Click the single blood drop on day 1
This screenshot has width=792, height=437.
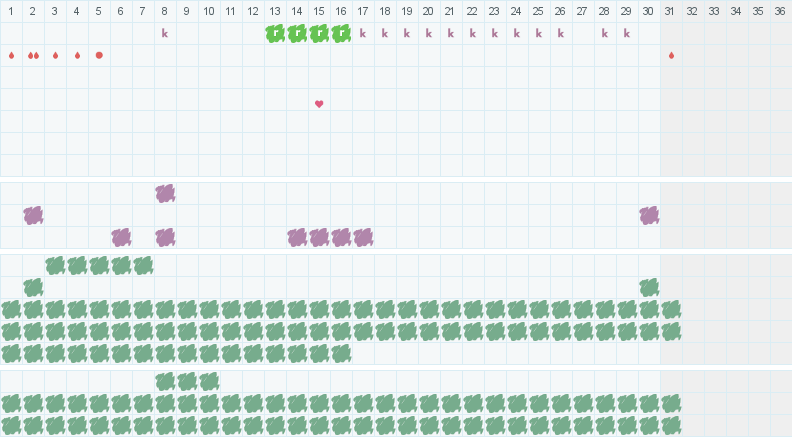point(11,56)
